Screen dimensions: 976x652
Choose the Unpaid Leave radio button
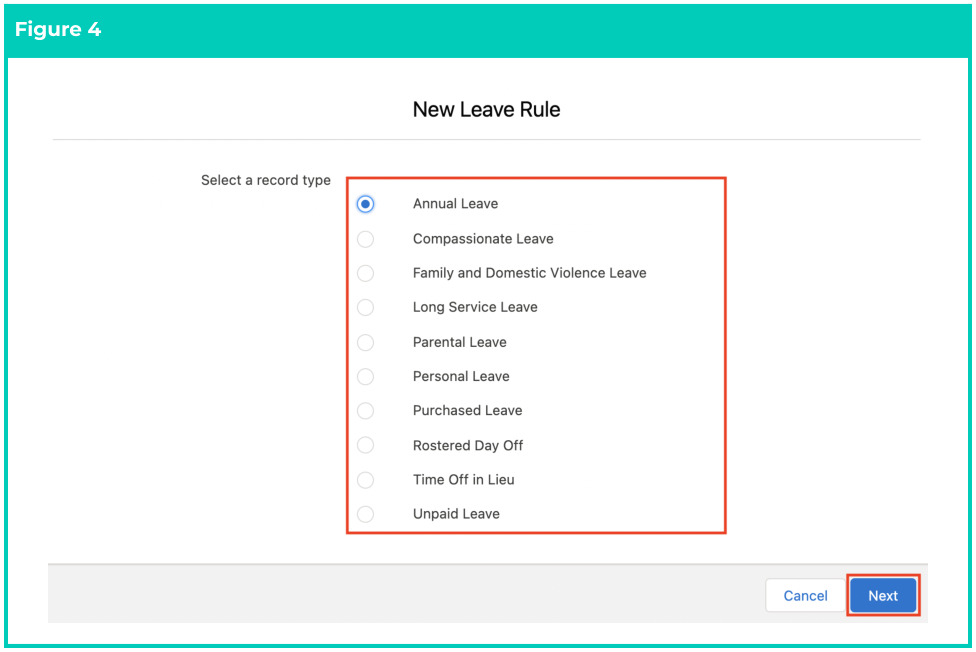tap(365, 514)
